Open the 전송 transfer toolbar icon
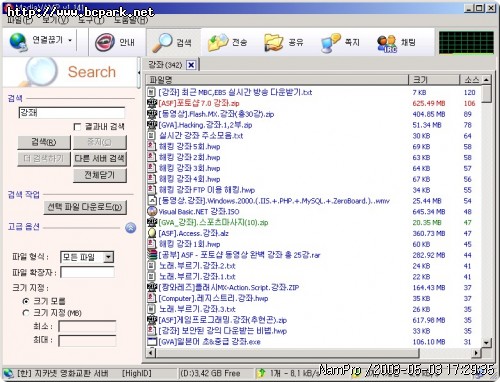Image resolution: width=500 pixels, height=382 pixels. [x=218, y=43]
